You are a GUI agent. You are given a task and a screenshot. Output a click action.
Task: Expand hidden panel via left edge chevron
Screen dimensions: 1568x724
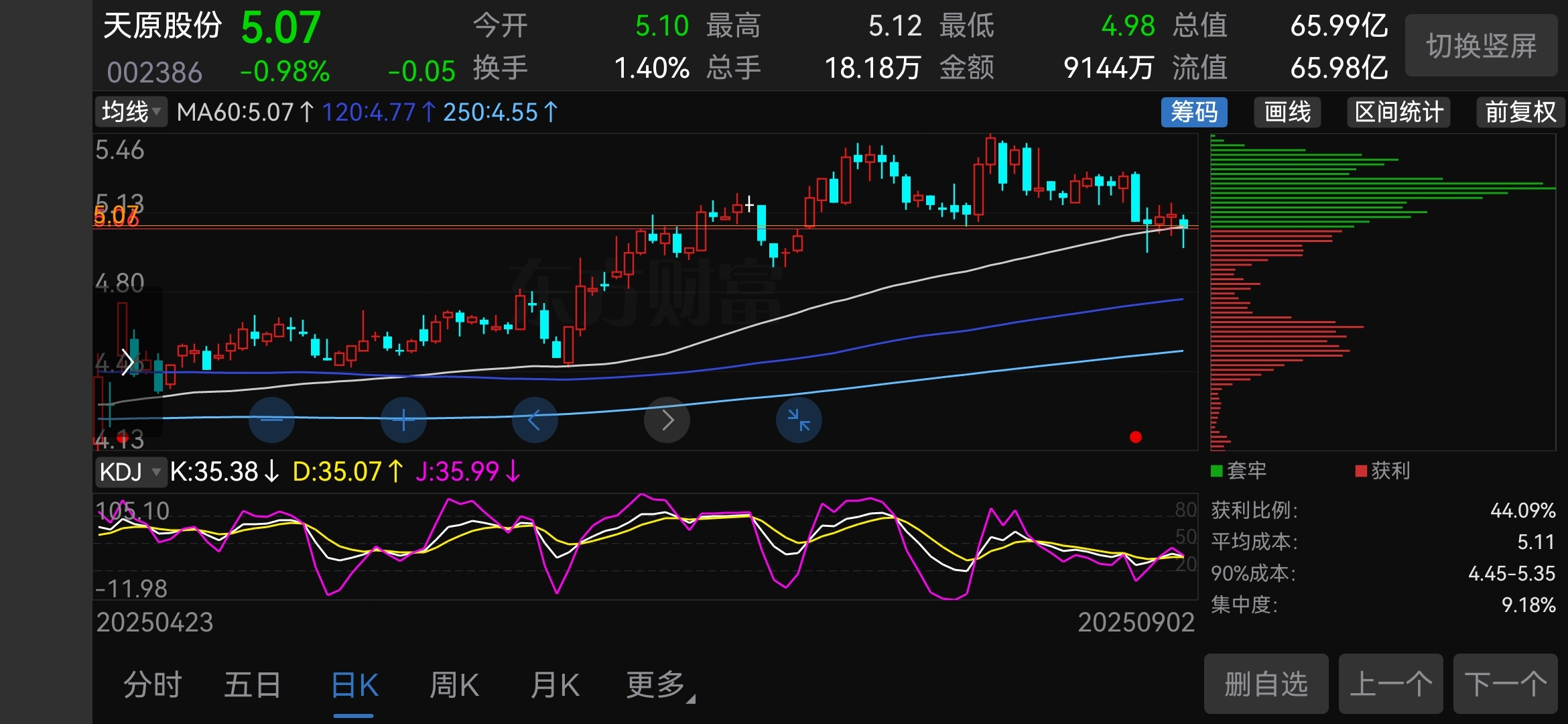click(x=127, y=363)
